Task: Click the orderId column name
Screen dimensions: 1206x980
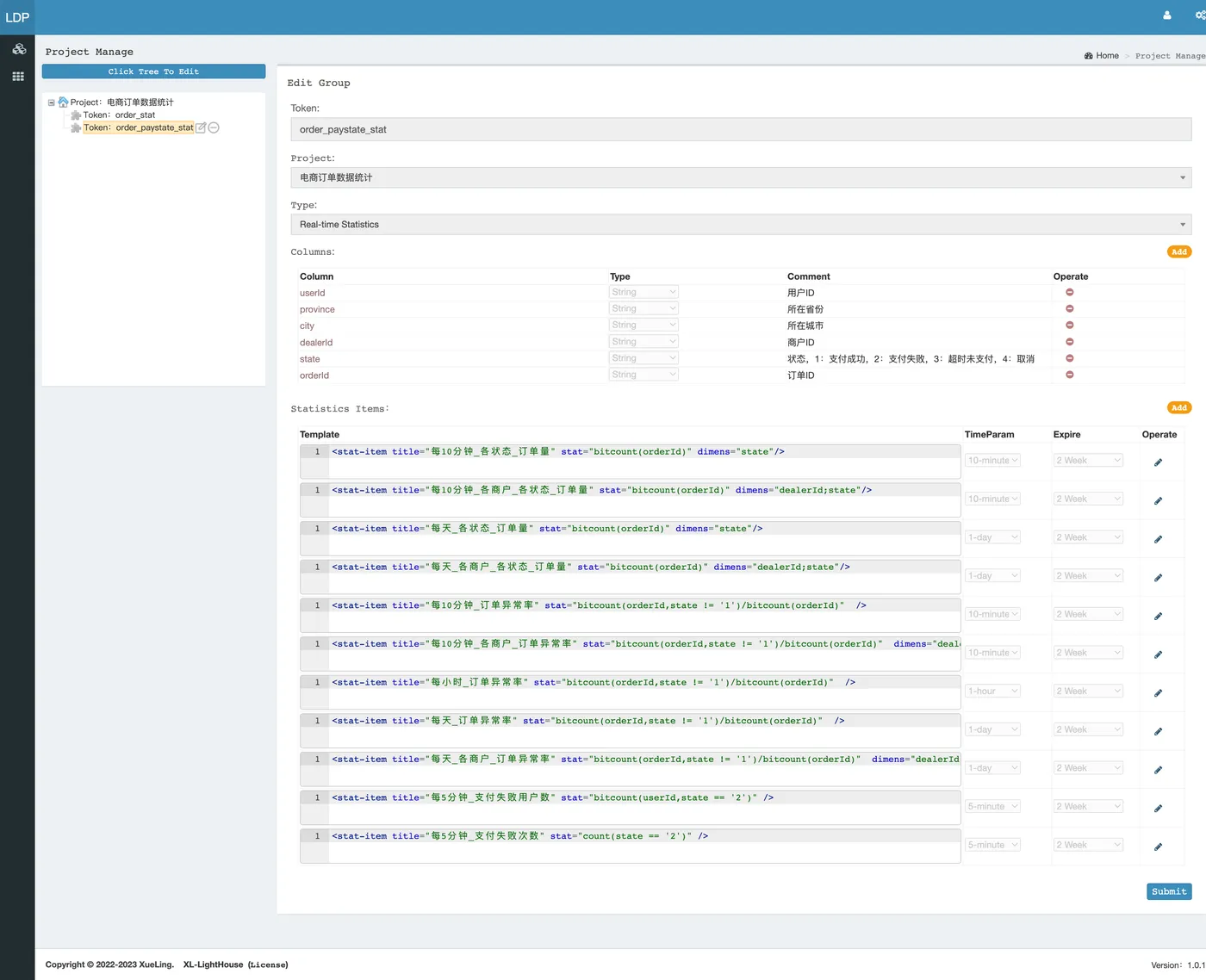Action: pyautogui.click(x=314, y=375)
